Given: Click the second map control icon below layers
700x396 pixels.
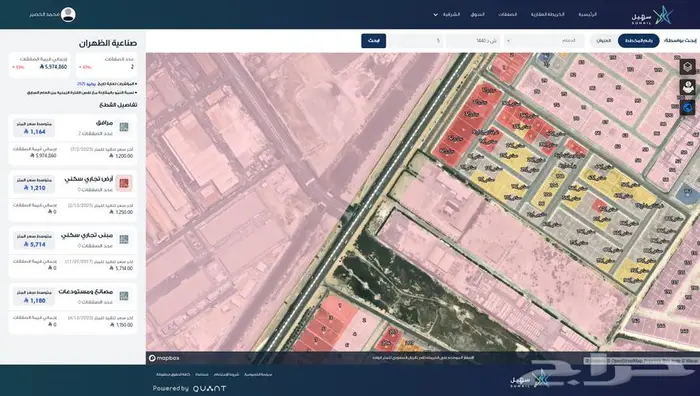Looking at the screenshot, I should (688, 87).
